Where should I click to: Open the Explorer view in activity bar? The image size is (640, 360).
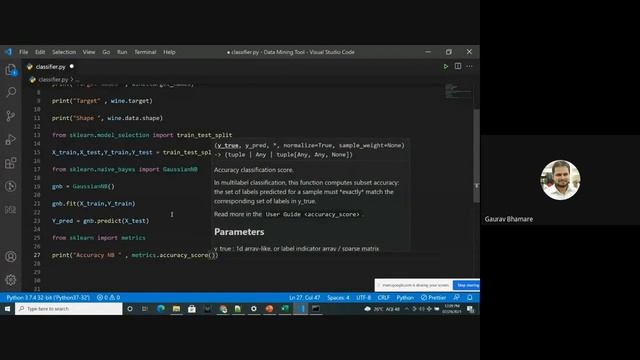coord(11,70)
